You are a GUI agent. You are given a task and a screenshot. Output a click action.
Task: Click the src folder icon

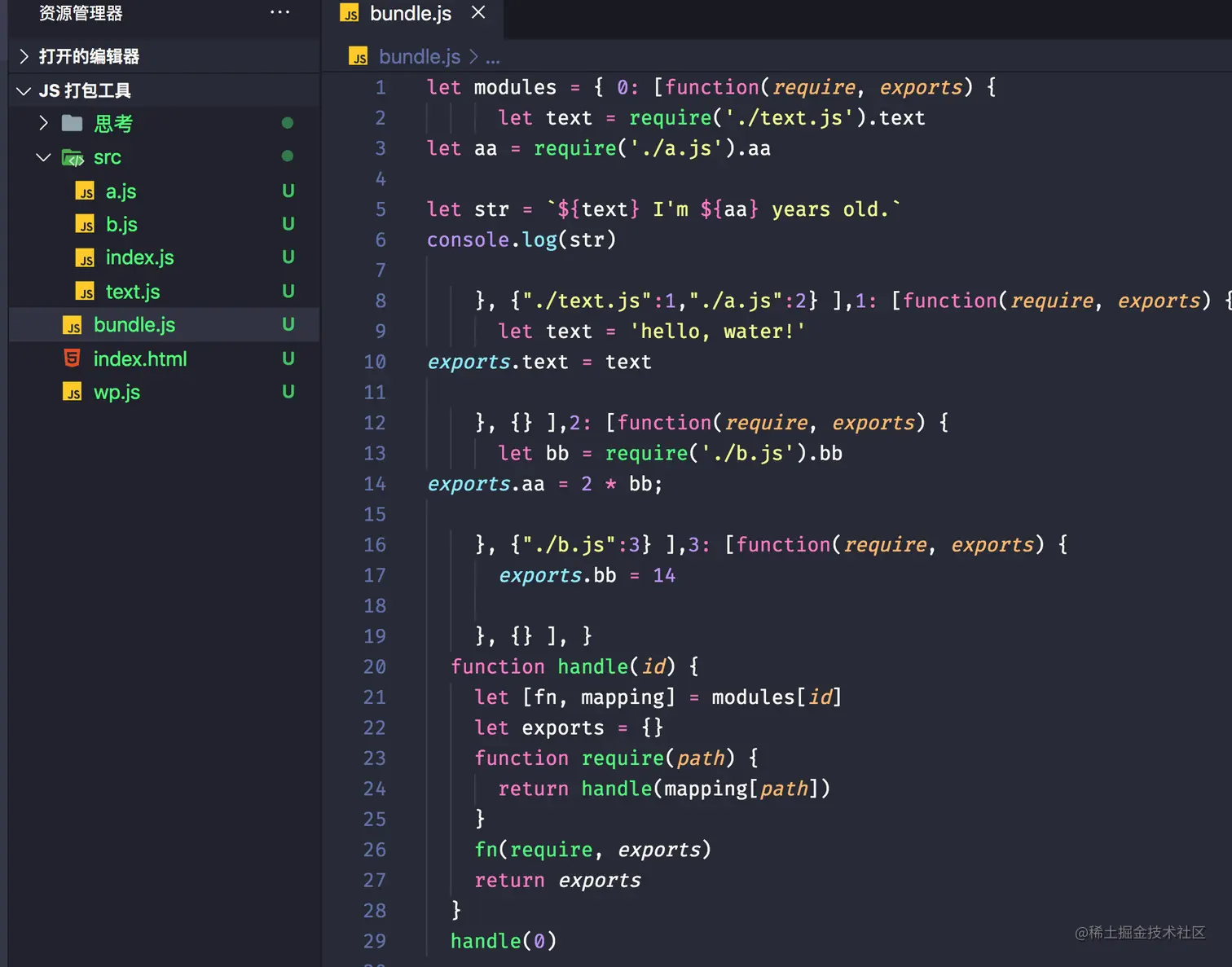coord(73,157)
